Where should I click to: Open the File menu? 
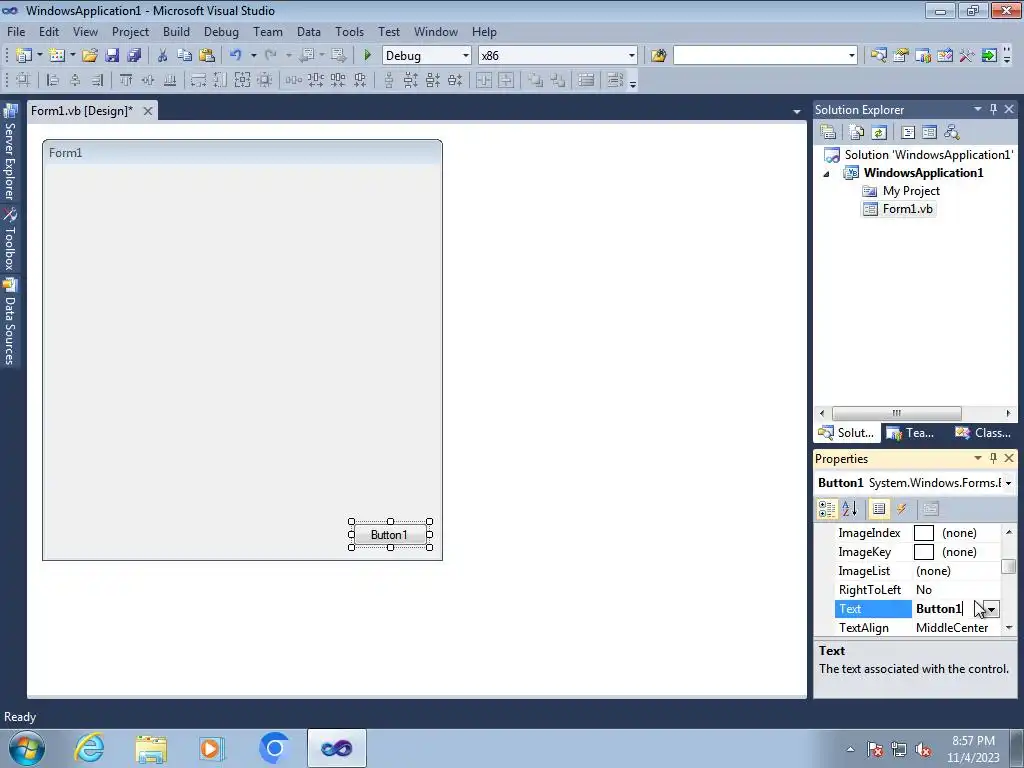pyautogui.click(x=16, y=31)
